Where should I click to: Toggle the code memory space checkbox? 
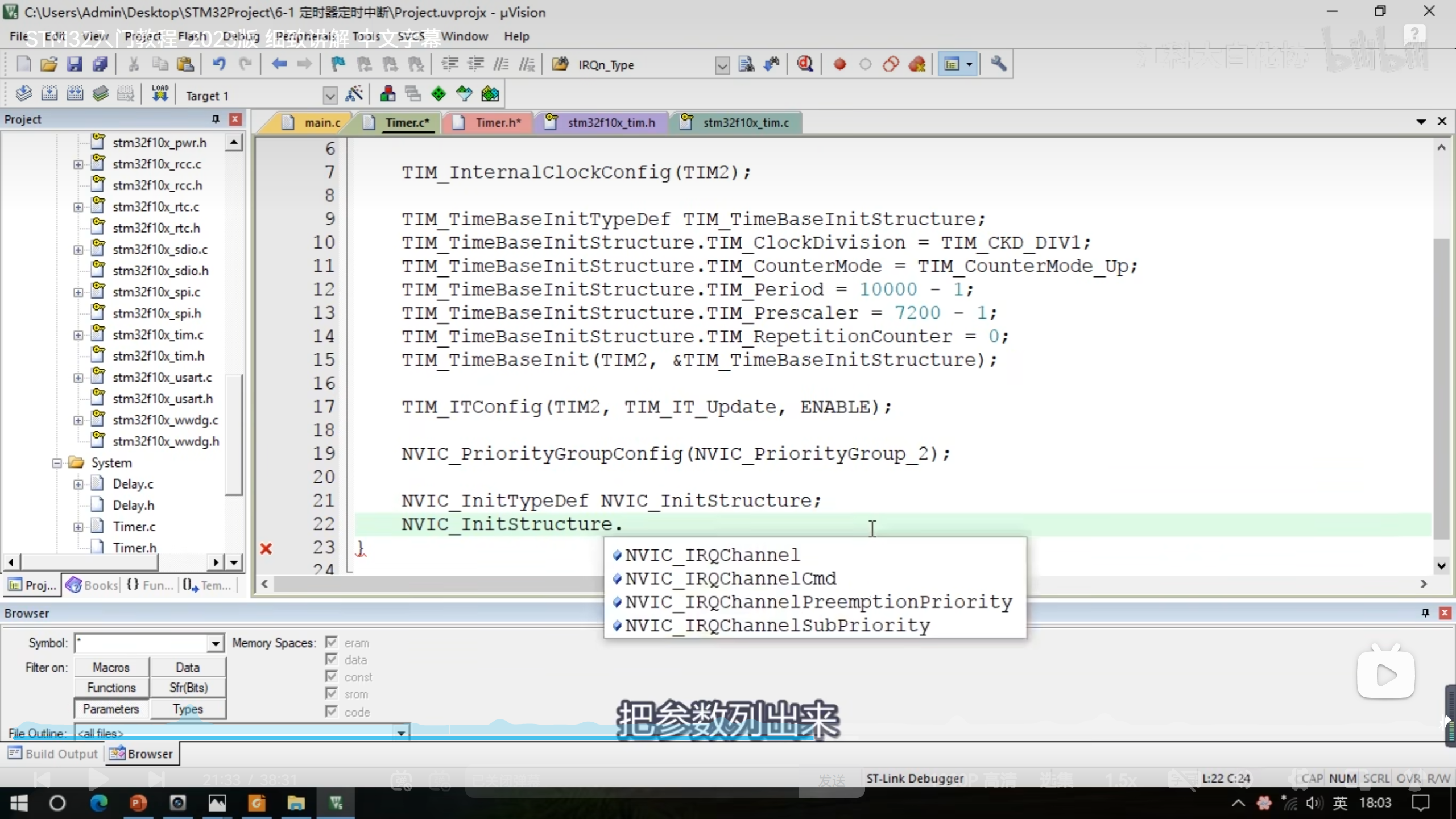[332, 711]
